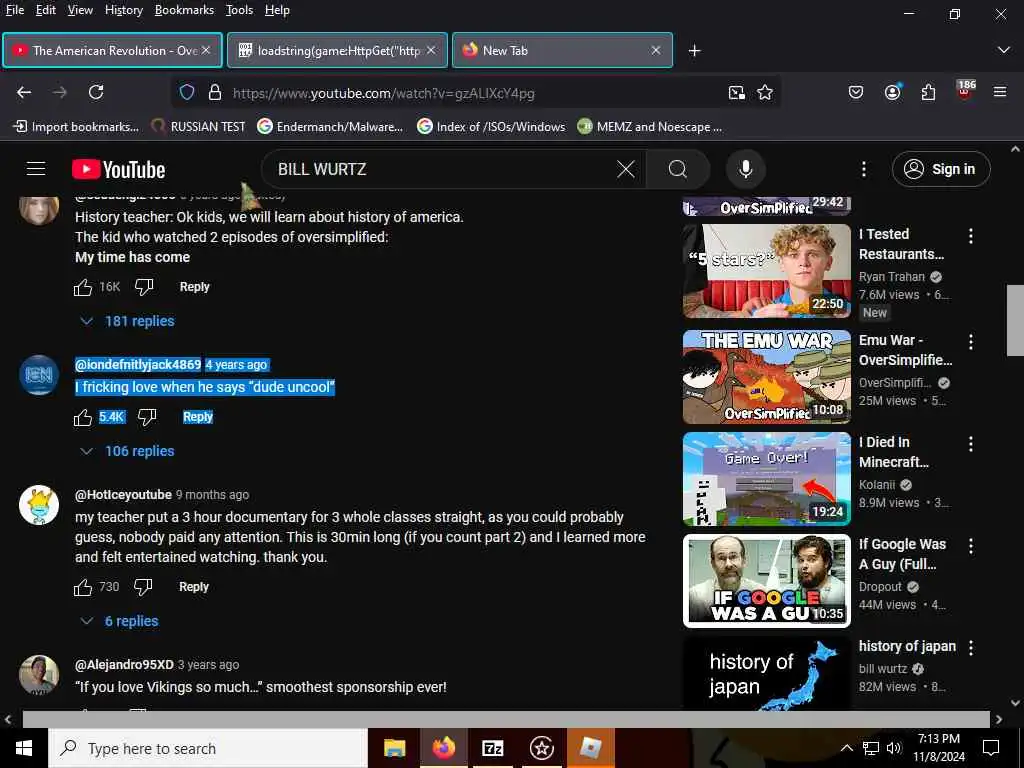Open more options for 'history of japan' video
1024x768 pixels.
(x=971, y=648)
